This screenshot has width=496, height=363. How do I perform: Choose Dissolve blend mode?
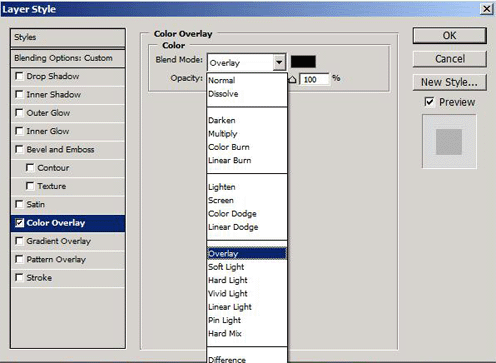[247, 94]
